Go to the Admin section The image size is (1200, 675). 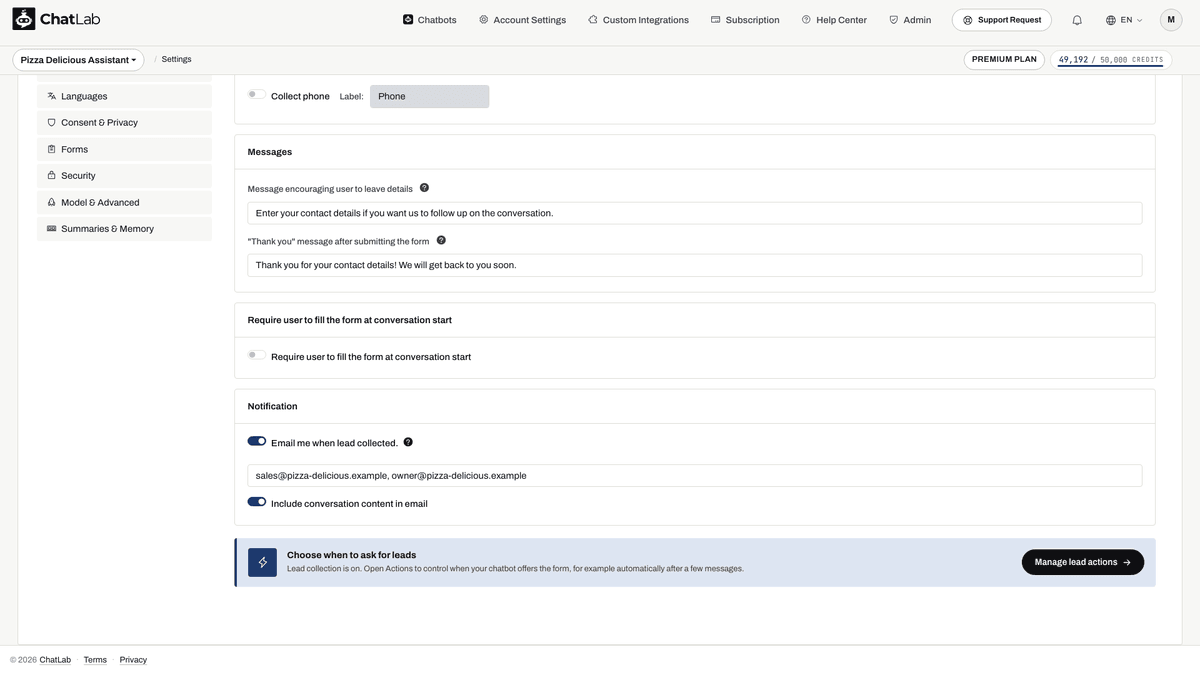pyautogui.click(x=910, y=19)
